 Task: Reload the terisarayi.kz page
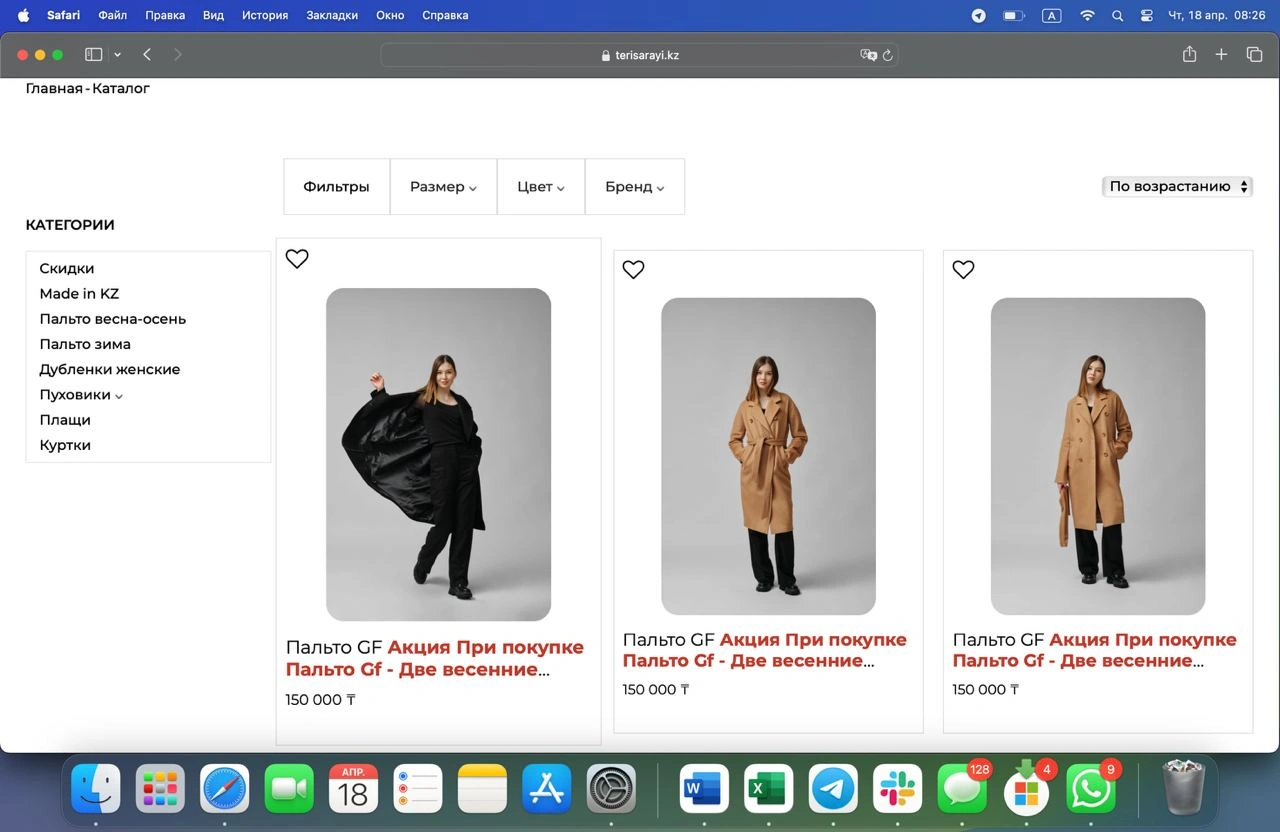point(888,55)
